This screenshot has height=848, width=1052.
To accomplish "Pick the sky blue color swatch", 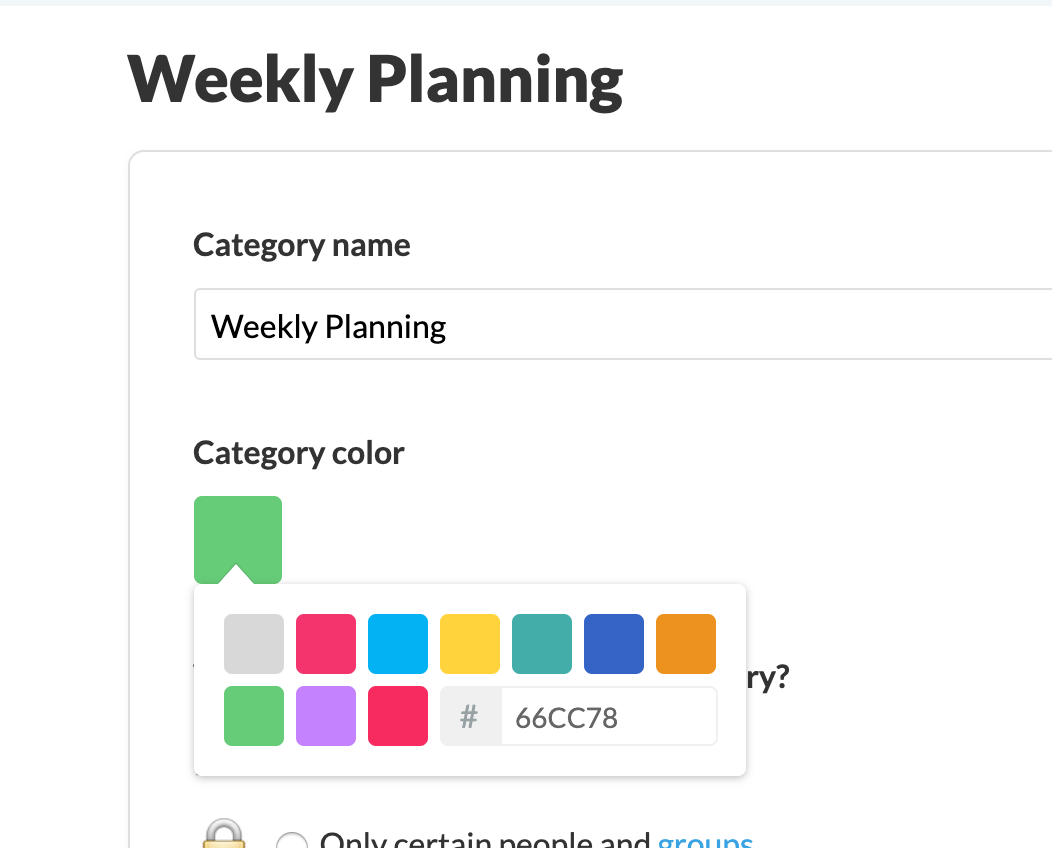I will 398,643.
